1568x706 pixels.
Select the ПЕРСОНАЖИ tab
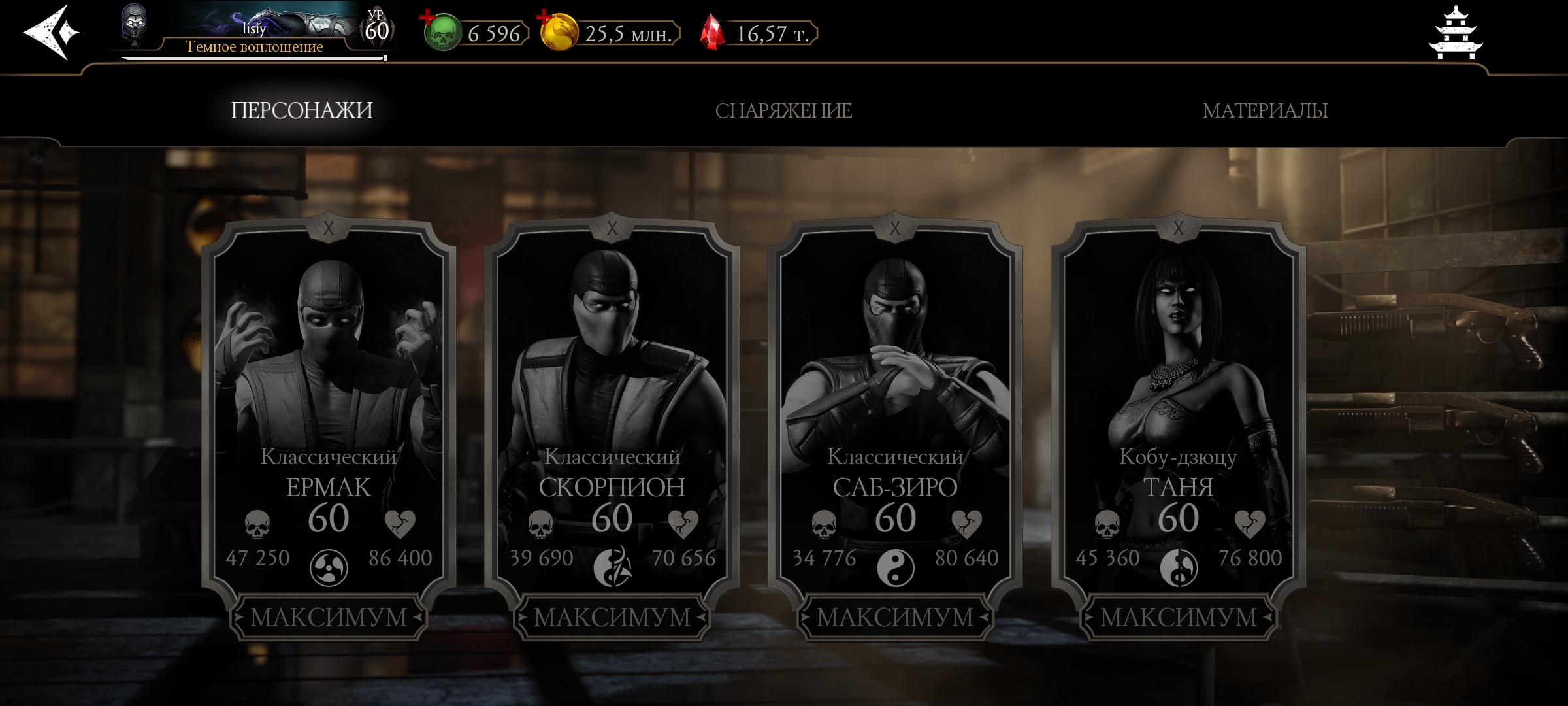click(x=302, y=110)
